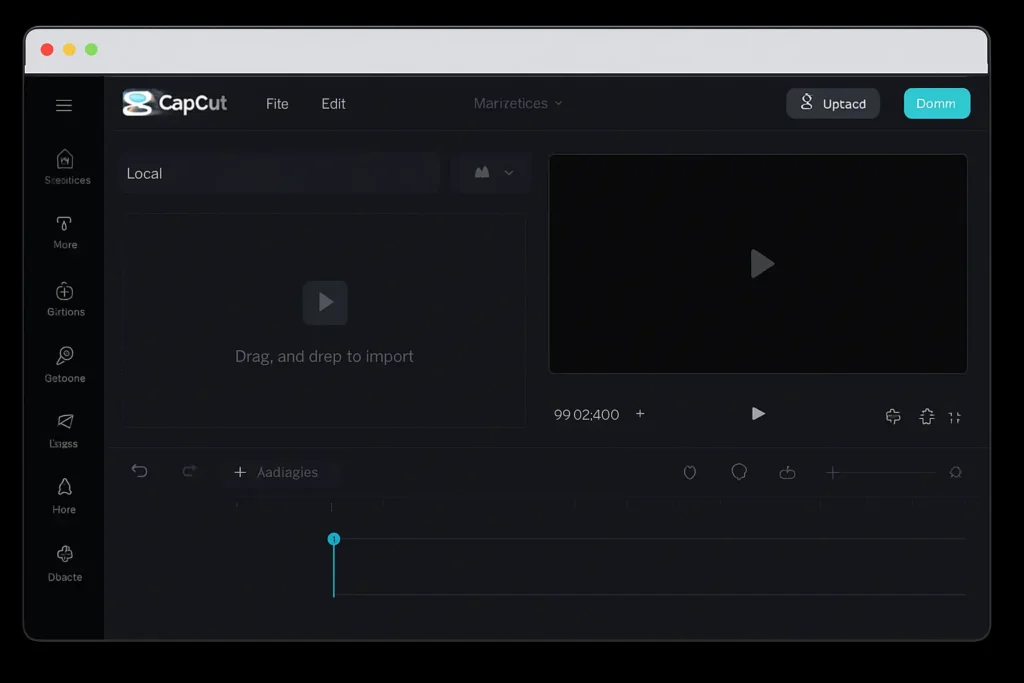1024x683 pixels.
Task: Click the teal Domm button
Action: click(936, 104)
